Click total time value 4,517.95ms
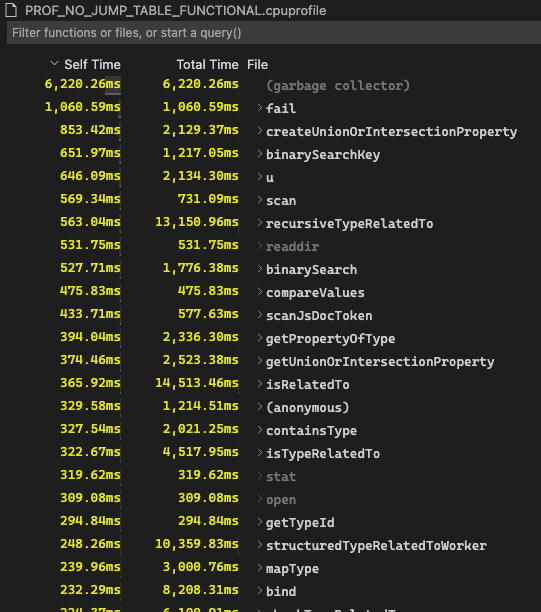 pyautogui.click(x=201, y=452)
